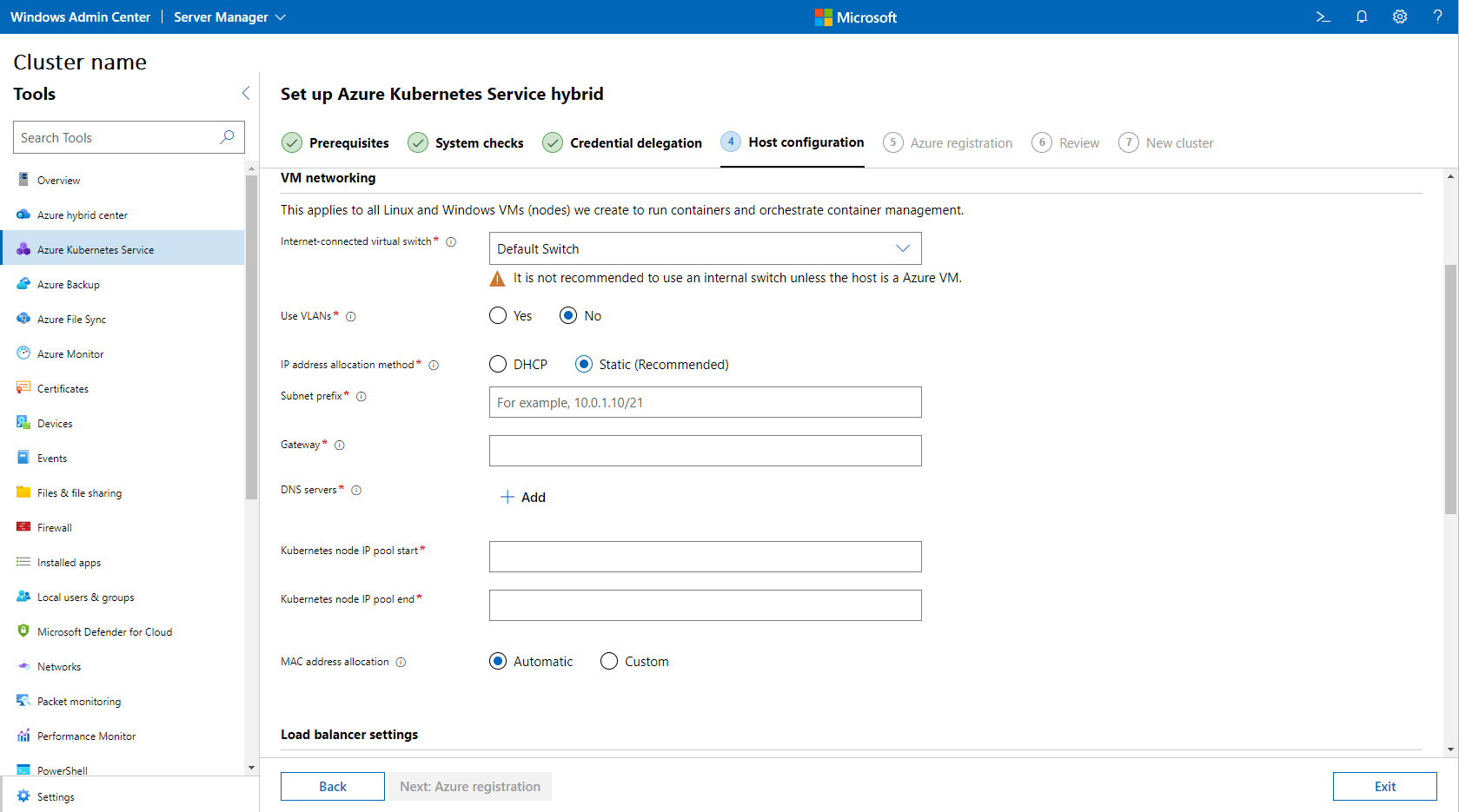The image size is (1459, 812).
Task: Click the main content vertical scrollbar
Action: pos(1450,389)
